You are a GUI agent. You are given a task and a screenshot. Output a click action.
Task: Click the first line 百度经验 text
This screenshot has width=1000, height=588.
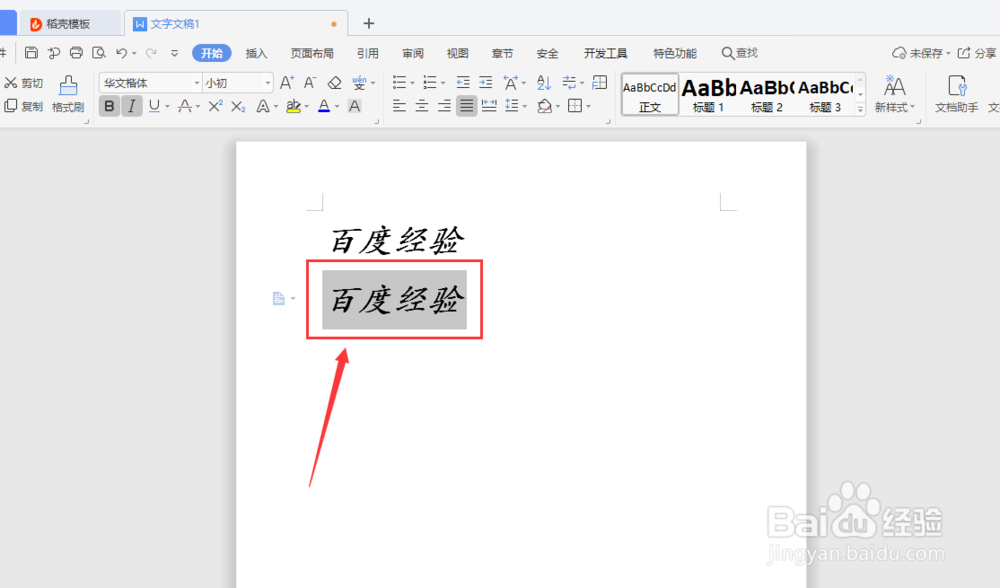[397, 240]
